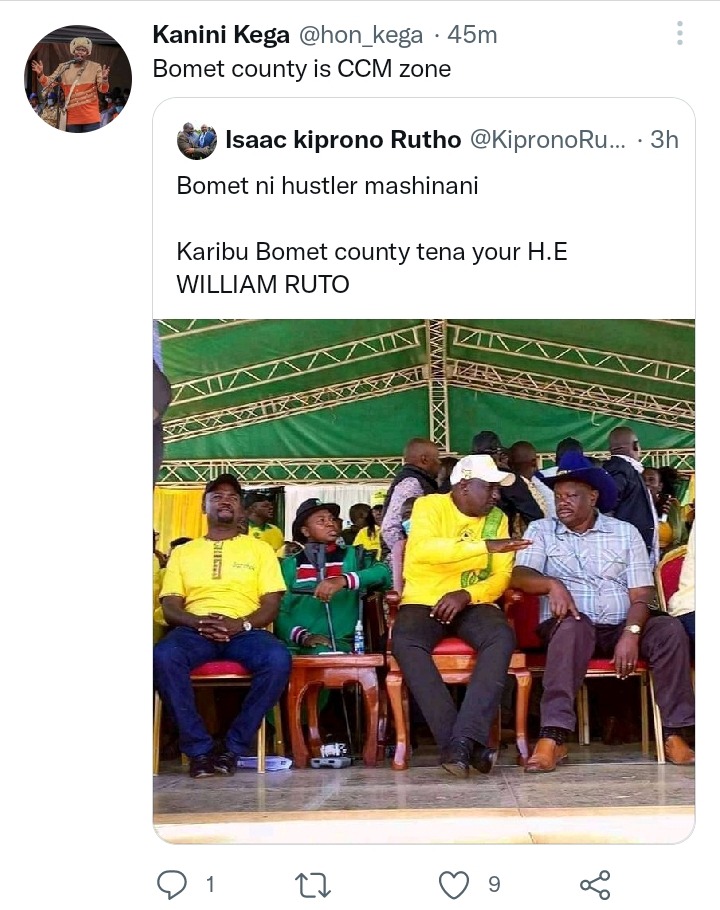View Kanini Kega's profile picture
Viewport: 720px width, 910px height.
tap(78, 78)
